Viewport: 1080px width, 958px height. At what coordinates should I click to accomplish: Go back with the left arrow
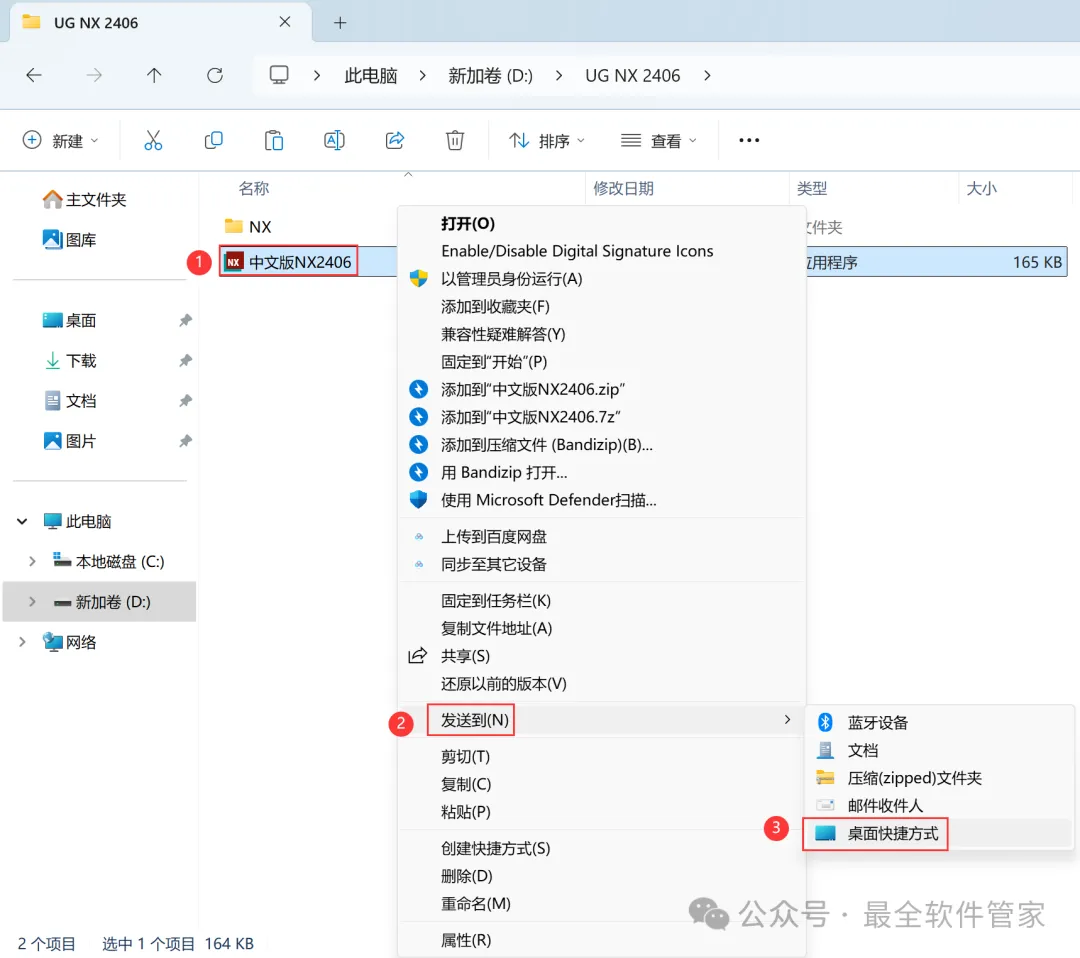34,75
